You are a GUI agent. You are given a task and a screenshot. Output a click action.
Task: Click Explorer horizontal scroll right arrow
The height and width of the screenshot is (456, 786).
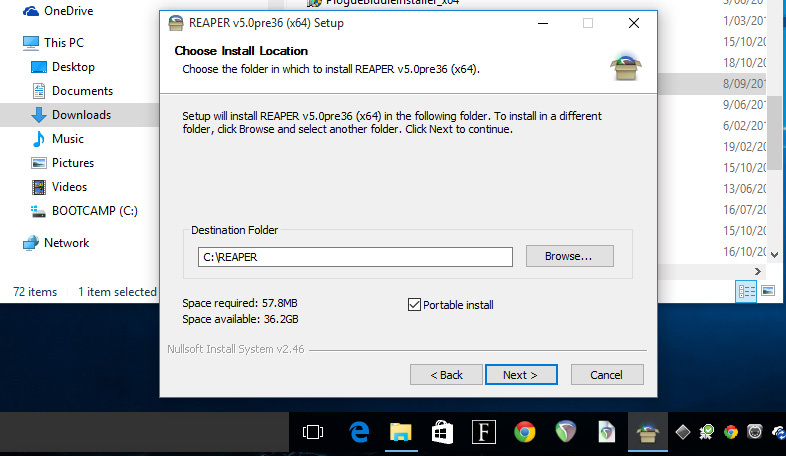[x=758, y=271]
